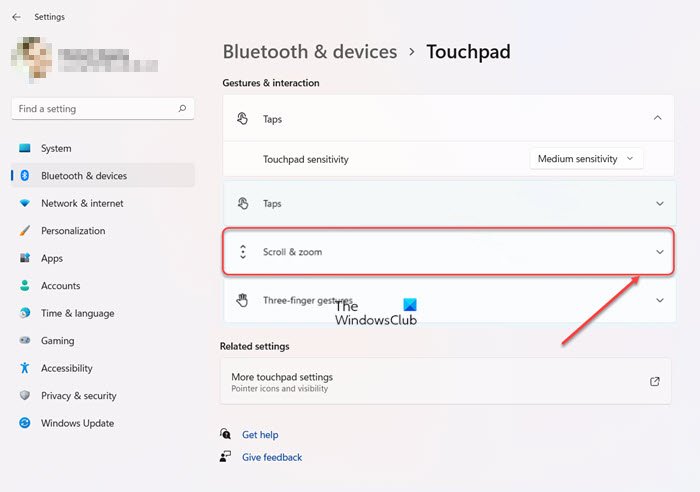The width and height of the screenshot is (700, 492).
Task: Click the Get help link
Action: point(260,435)
